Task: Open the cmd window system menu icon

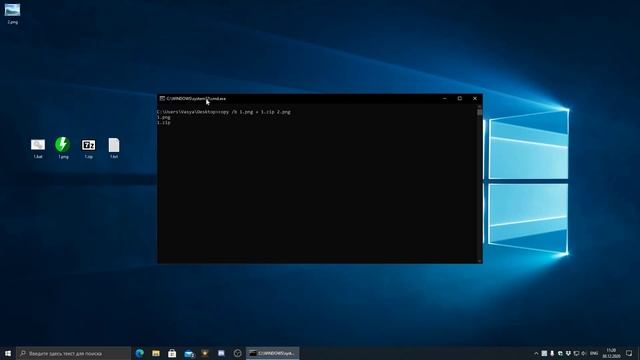Action: pyautogui.click(x=162, y=98)
